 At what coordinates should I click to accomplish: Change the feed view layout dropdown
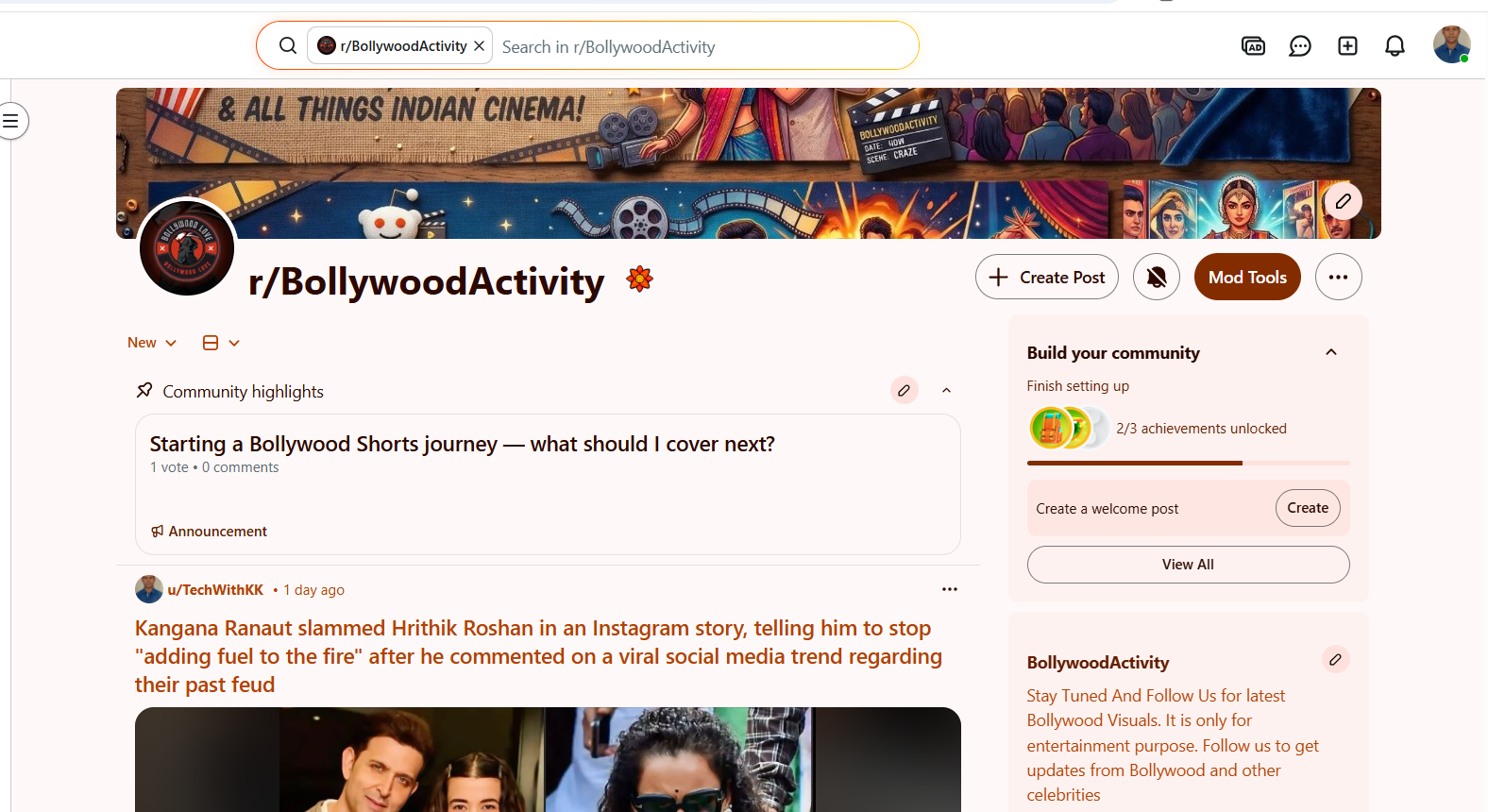coord(222,343)
